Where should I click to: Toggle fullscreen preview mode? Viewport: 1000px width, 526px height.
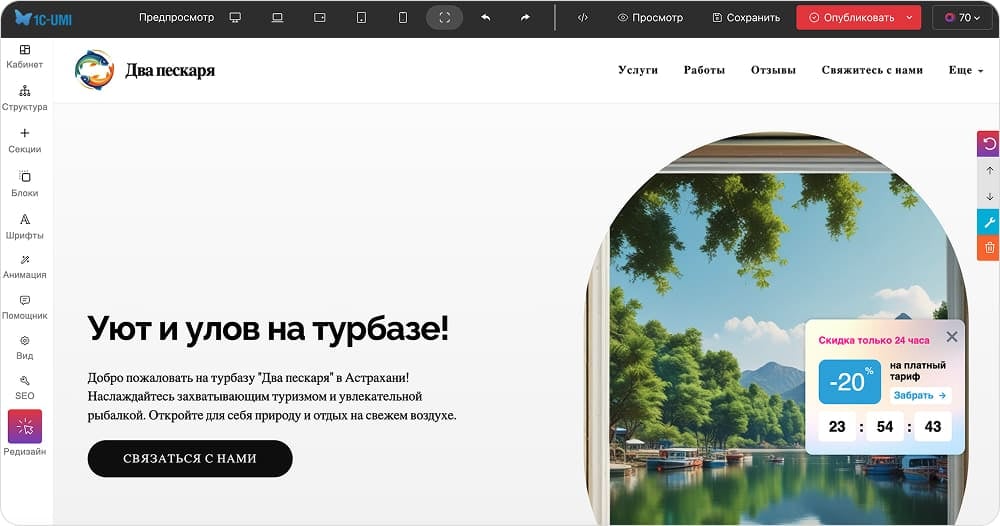445,18
